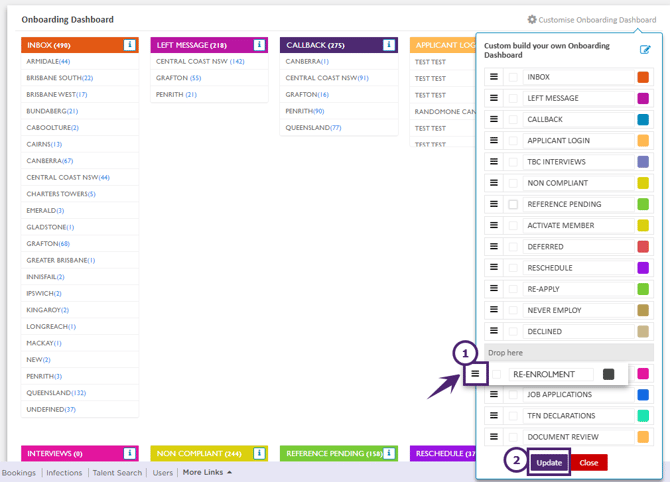The width and height of the screenshot is (670, 482).
Task: Toggle the DOCUMENT REVIEW checkbox
Action: pos(513,437)
